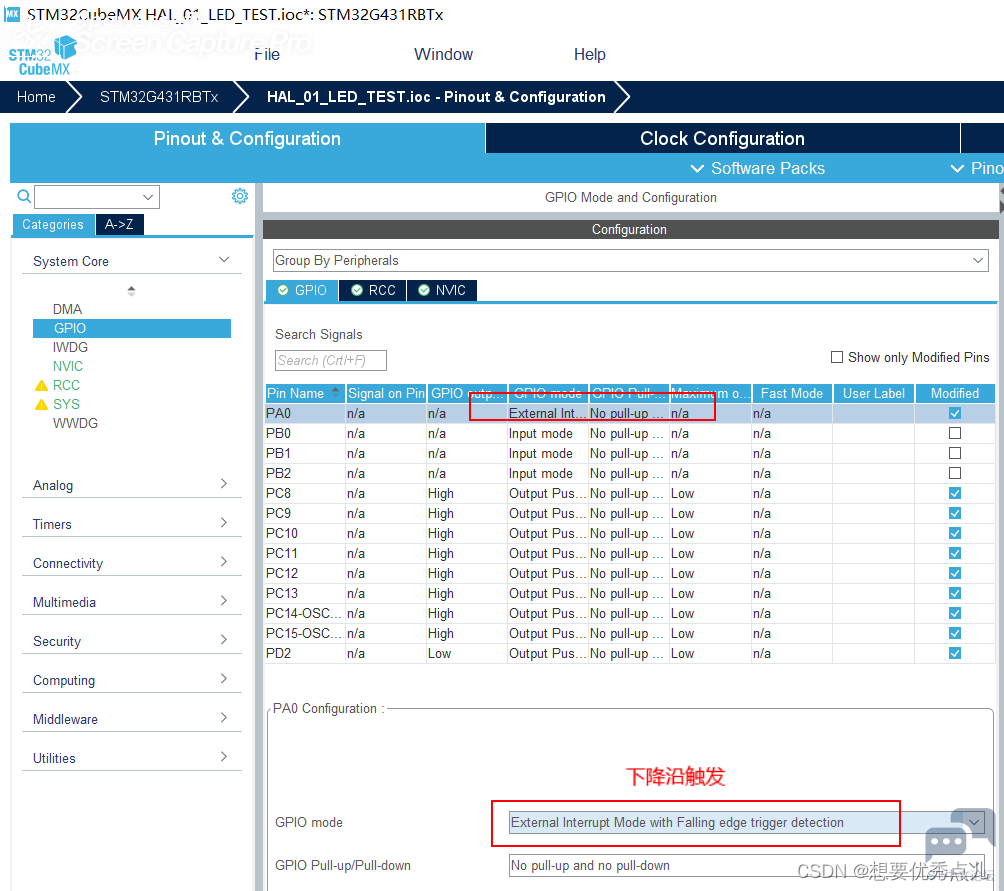Click the RCC warning triangle icon
Screen dimensions: 1004x891
(42, 385)
